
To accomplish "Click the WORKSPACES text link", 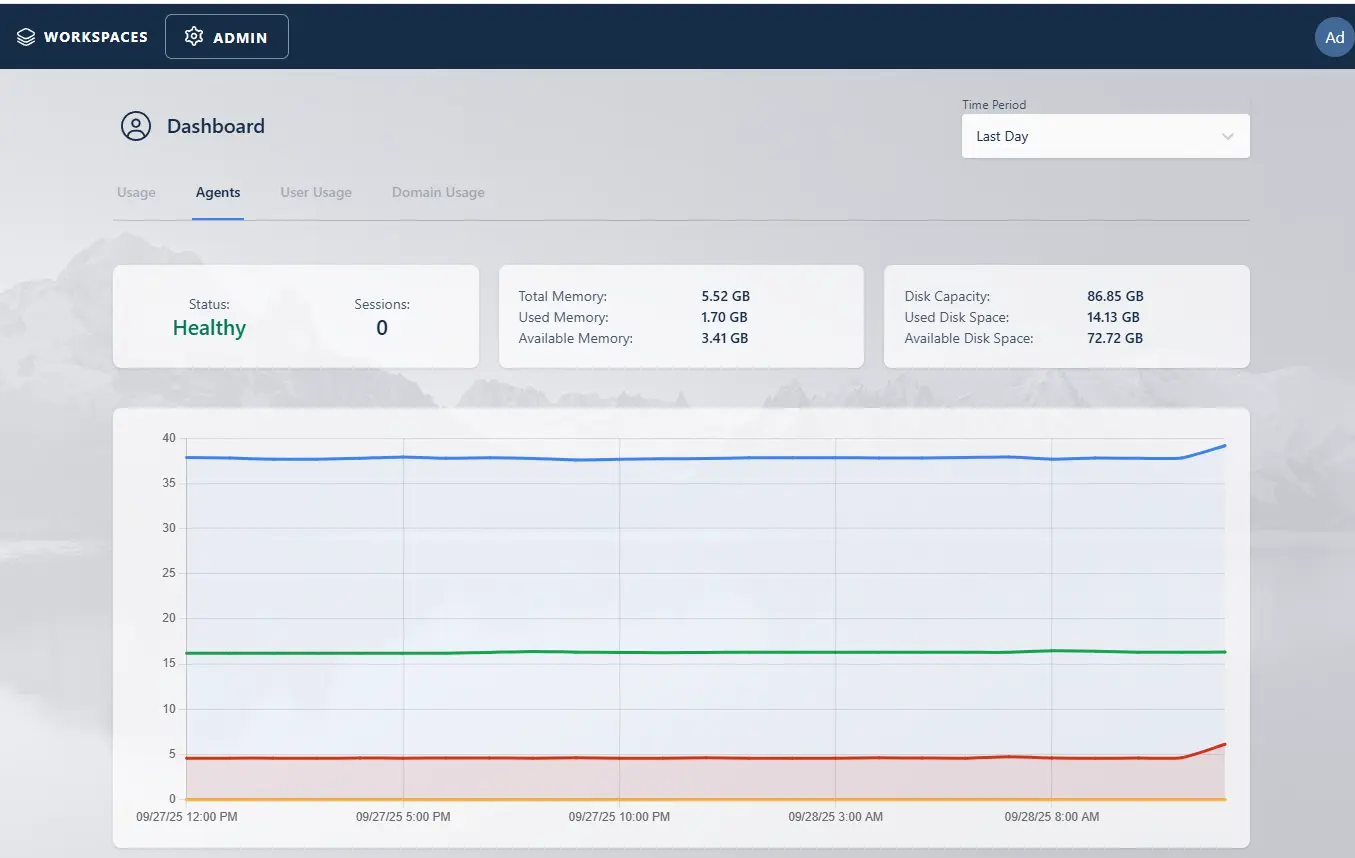I will (x=96, y=37).
